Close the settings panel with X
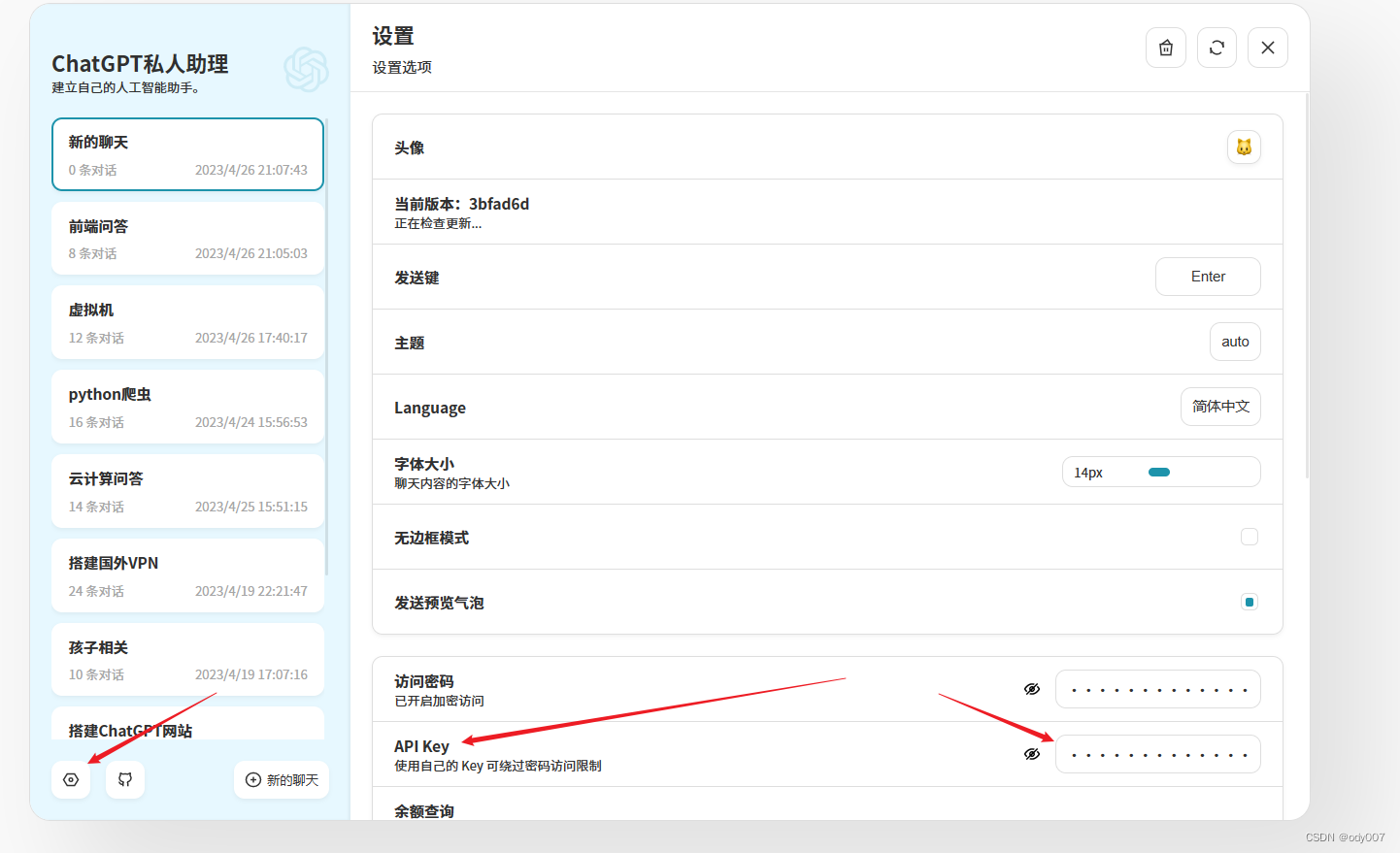Screen dimensions: 1400x853 pos(1268,48)
